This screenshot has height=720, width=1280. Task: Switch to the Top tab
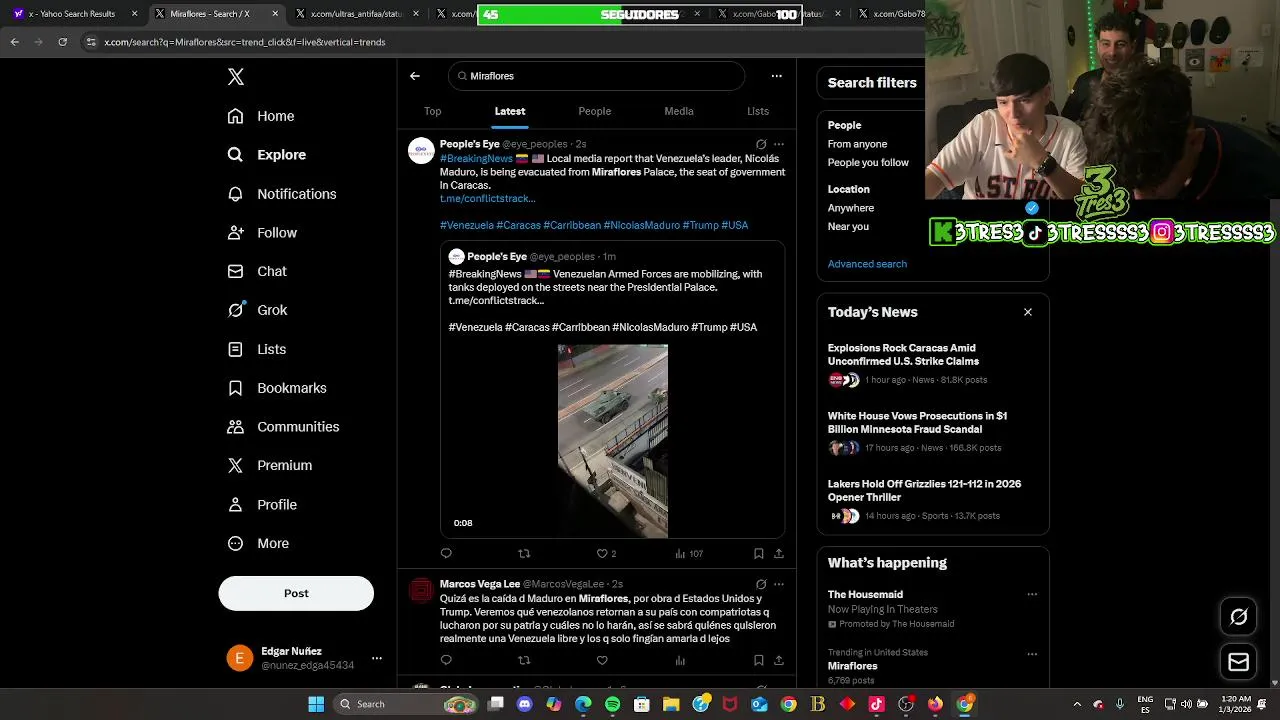(x=432, y=111)
